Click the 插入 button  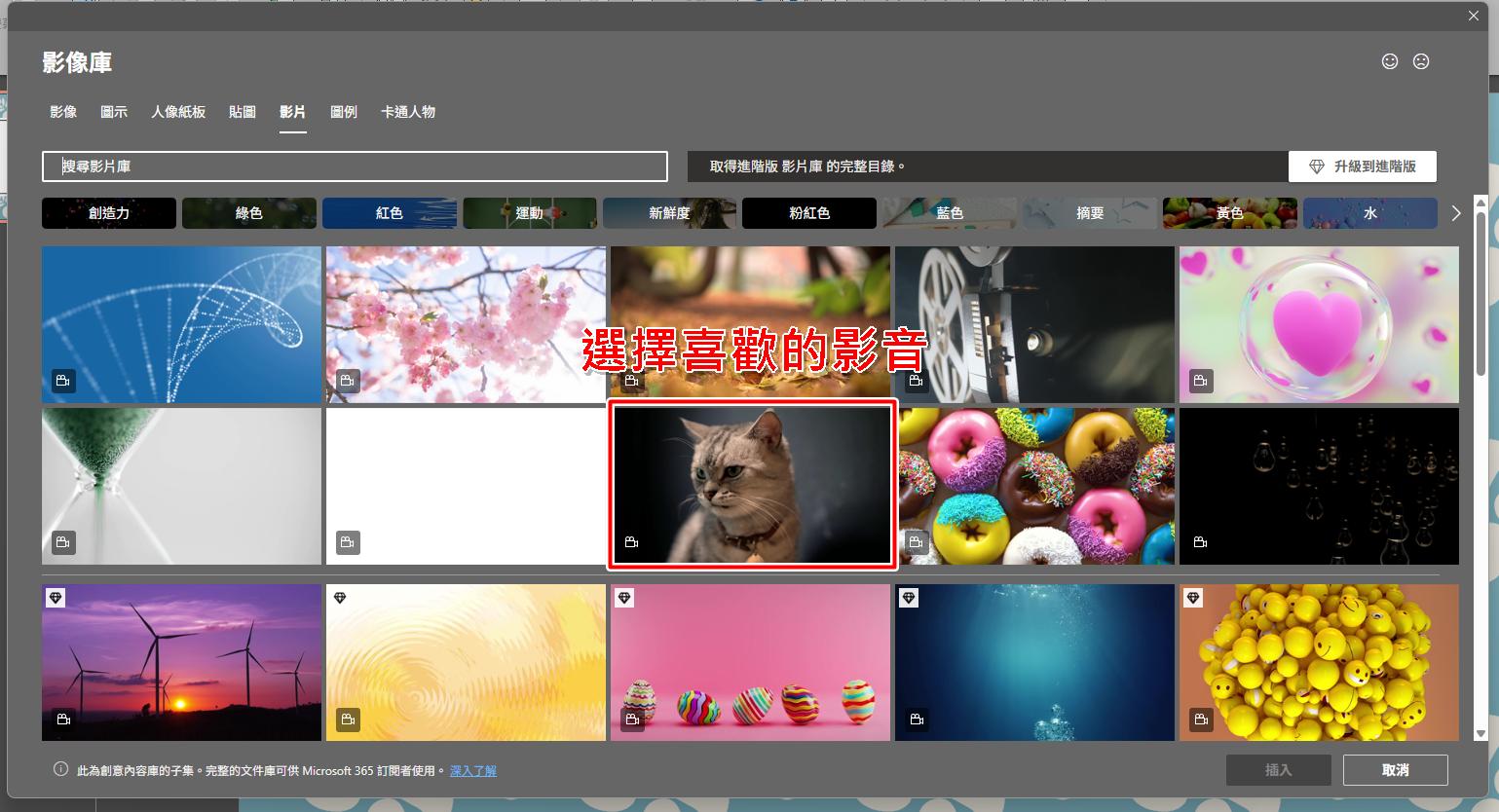(1278, 770)
